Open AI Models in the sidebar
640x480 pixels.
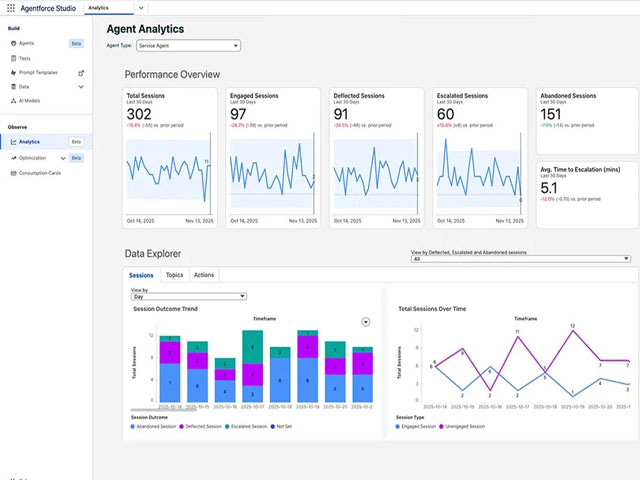(29, 101)
